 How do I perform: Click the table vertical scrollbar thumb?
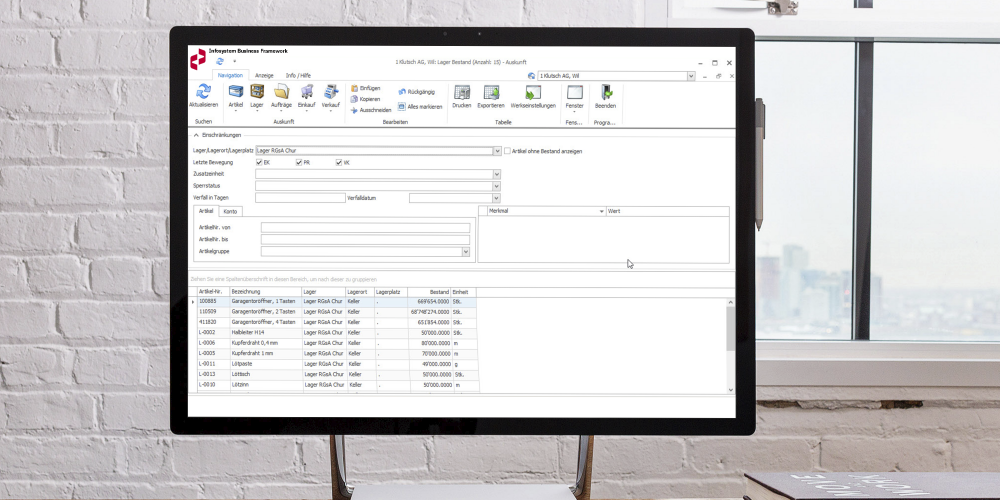click(730, 328)
